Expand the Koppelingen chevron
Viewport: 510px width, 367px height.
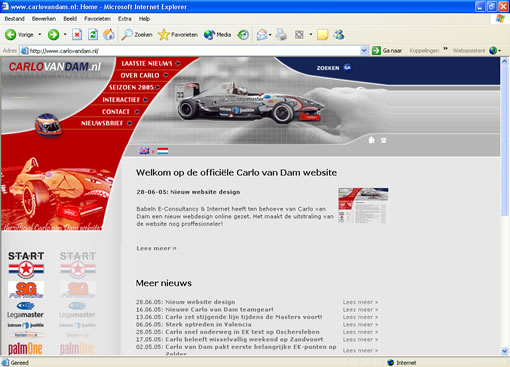(x=445, y=49)
